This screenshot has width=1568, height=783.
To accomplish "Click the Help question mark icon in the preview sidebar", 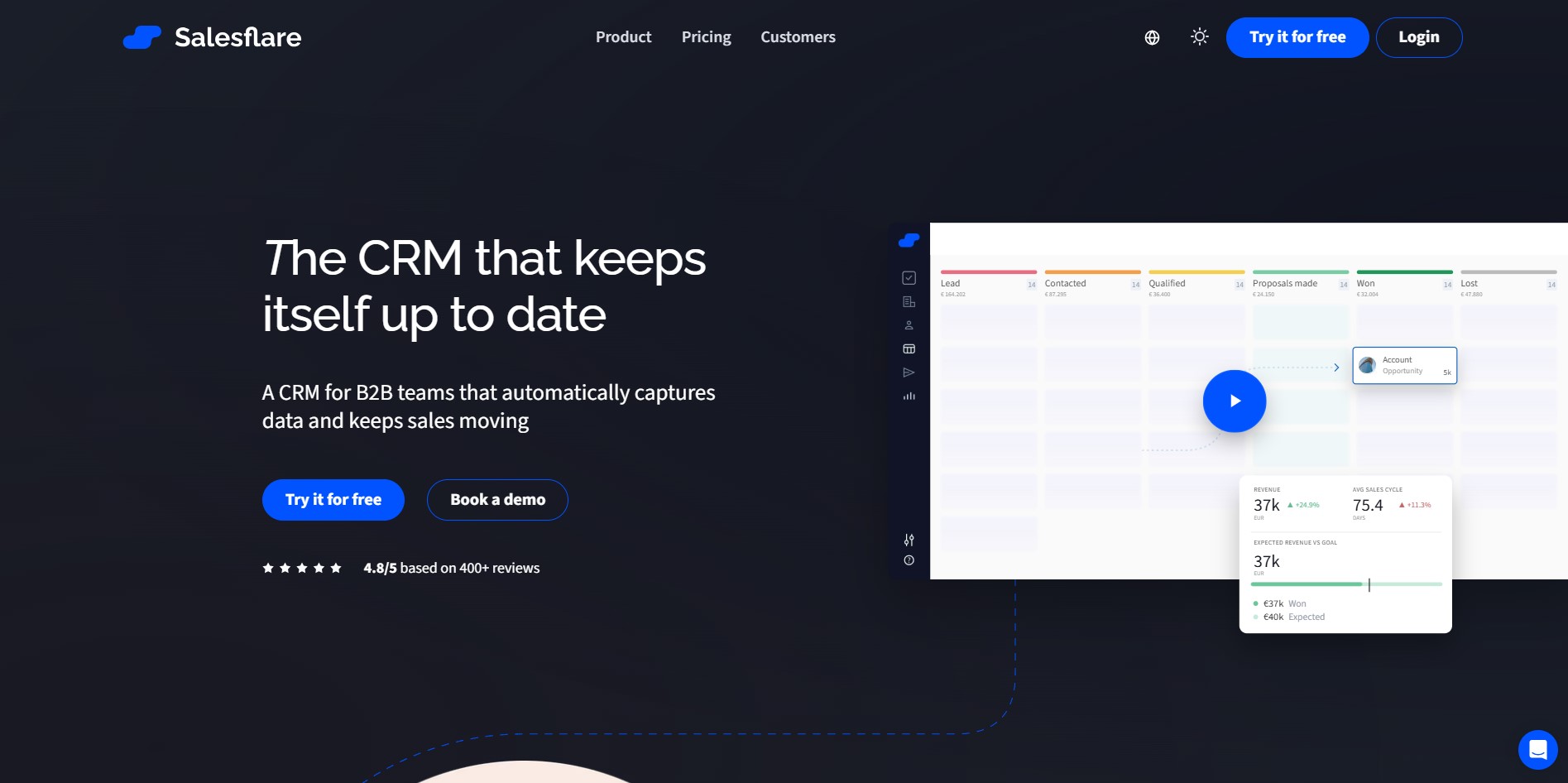I will pos(909,560).
